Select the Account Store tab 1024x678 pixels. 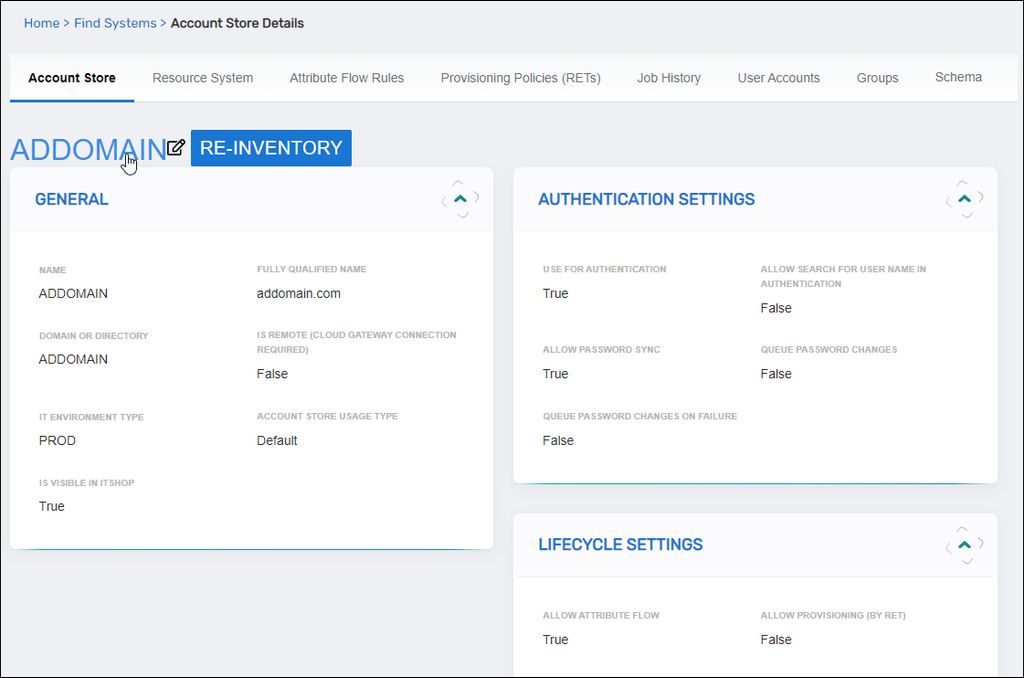click(72, 78)
